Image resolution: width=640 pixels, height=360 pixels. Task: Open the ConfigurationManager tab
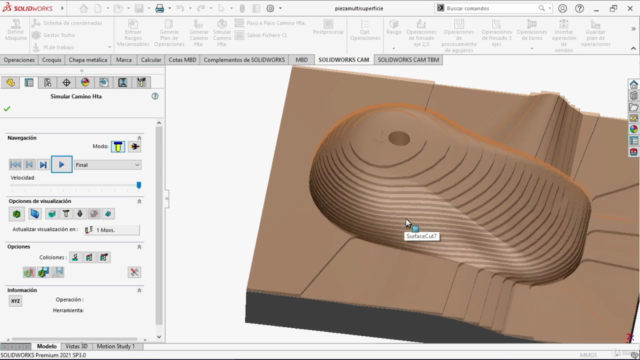[x=48, y=82]
